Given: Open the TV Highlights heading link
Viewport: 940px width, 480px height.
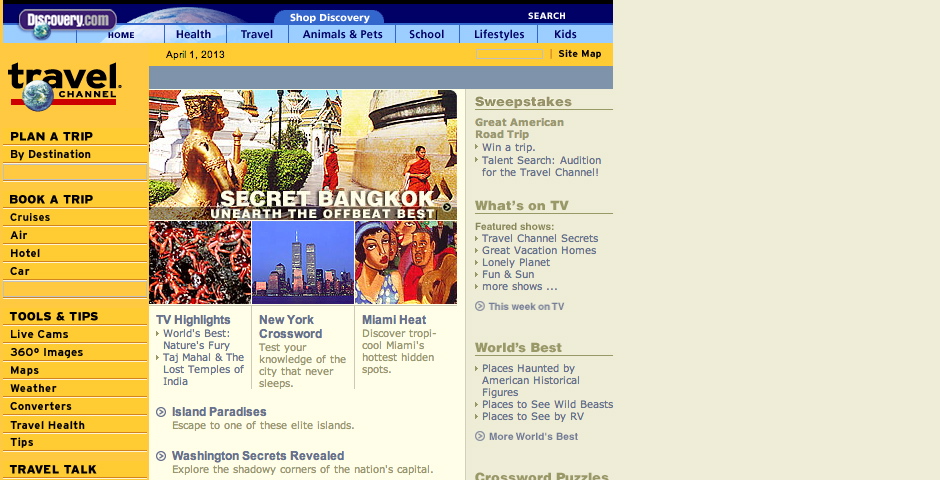Looking at the screenshot, I should point(193,320).
